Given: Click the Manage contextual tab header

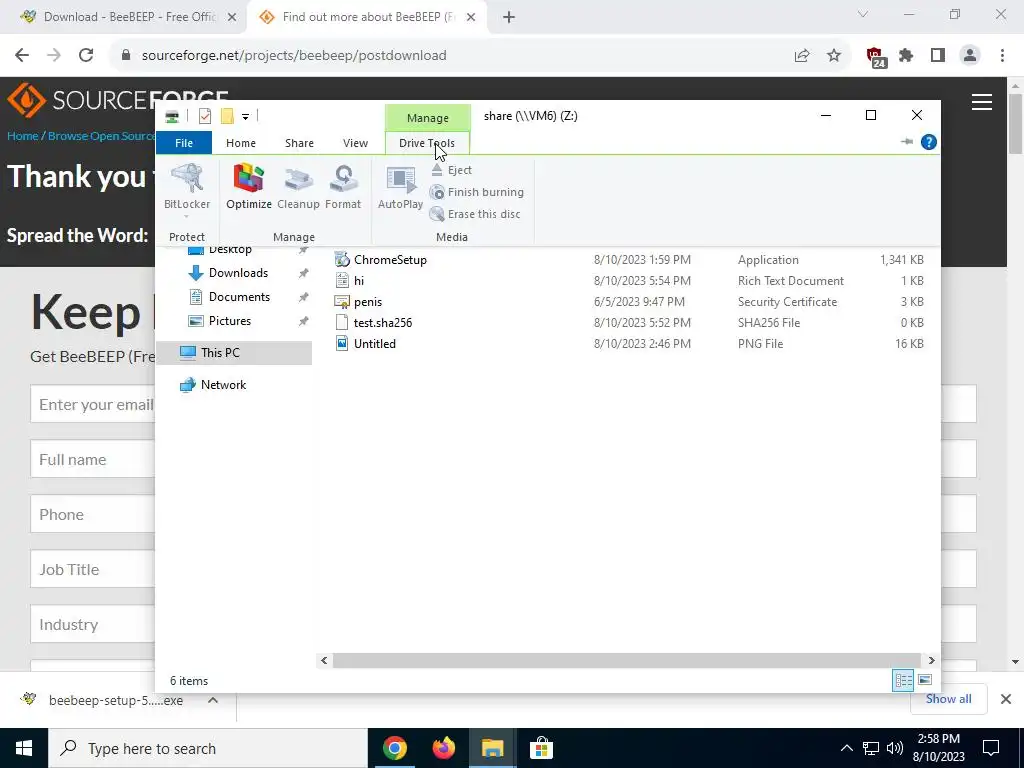Looking at the screenshot, I should 428,118.
